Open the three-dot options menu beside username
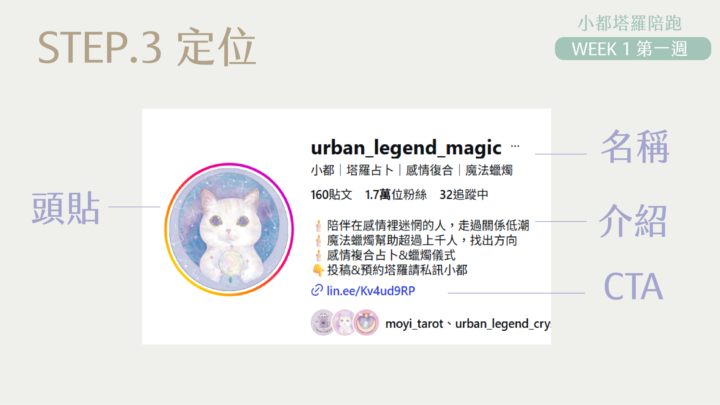Image resolution: width=720 pixels, height=405 pixels. pos(515,146)
